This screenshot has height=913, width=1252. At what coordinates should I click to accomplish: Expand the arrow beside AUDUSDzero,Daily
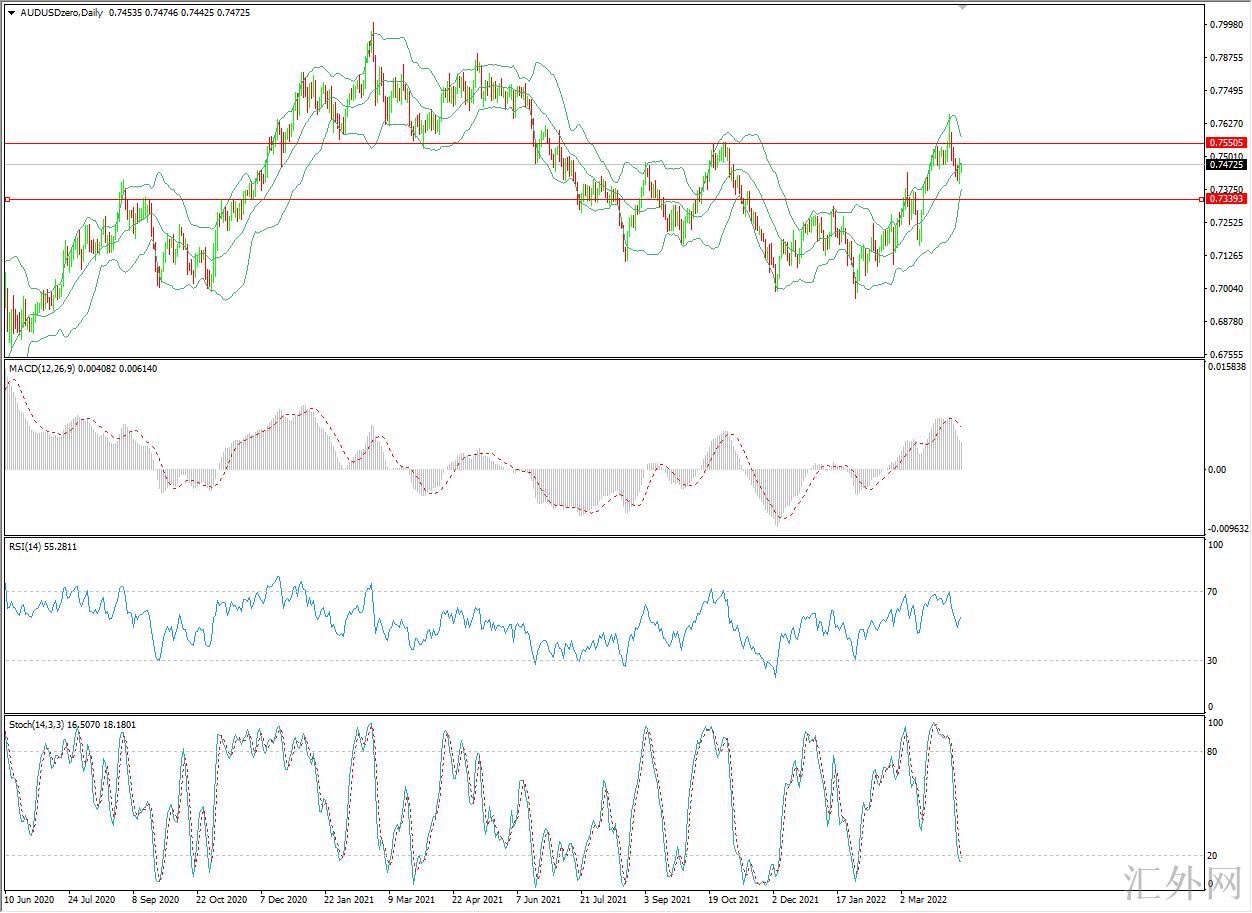pyautogui.click(x=11, y=13)
